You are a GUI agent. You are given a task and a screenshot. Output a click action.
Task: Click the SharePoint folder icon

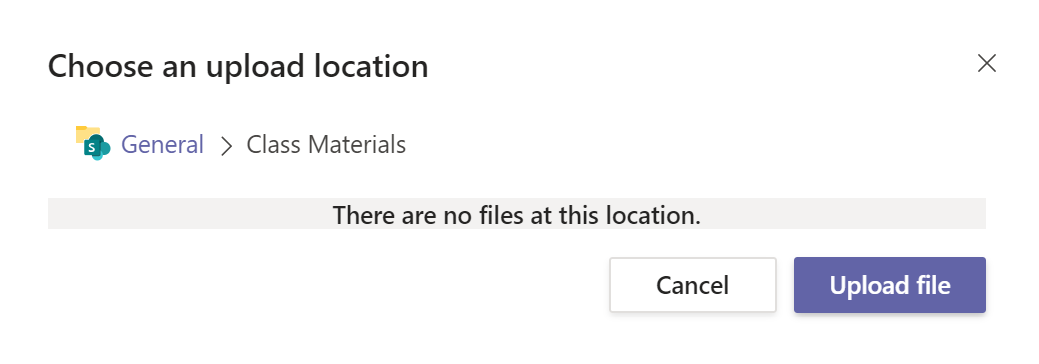click(x=93, y=143)
